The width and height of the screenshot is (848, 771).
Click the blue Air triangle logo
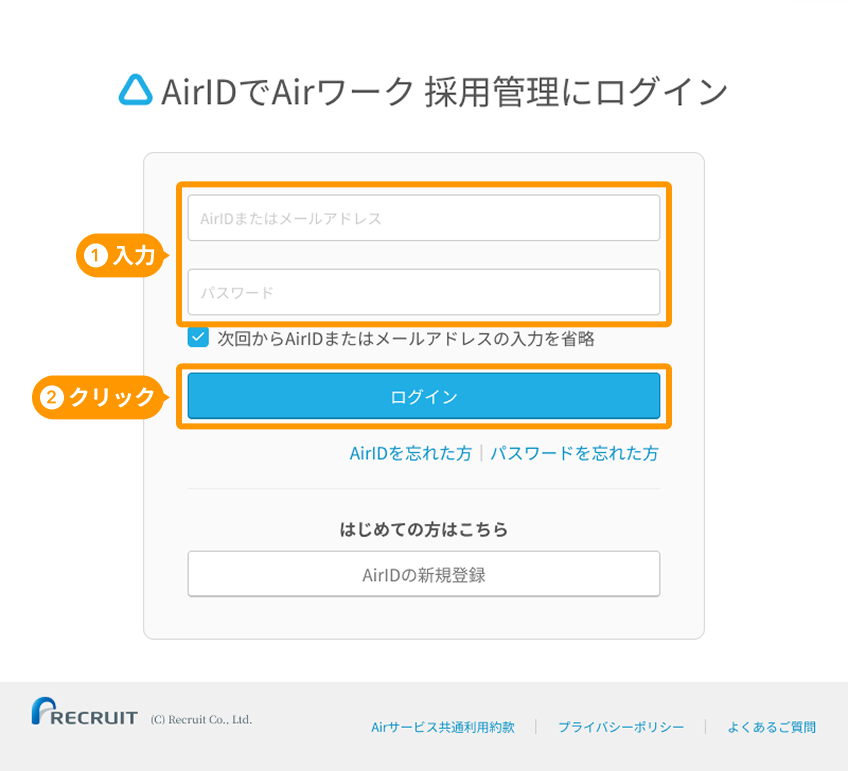coord(135,91)
